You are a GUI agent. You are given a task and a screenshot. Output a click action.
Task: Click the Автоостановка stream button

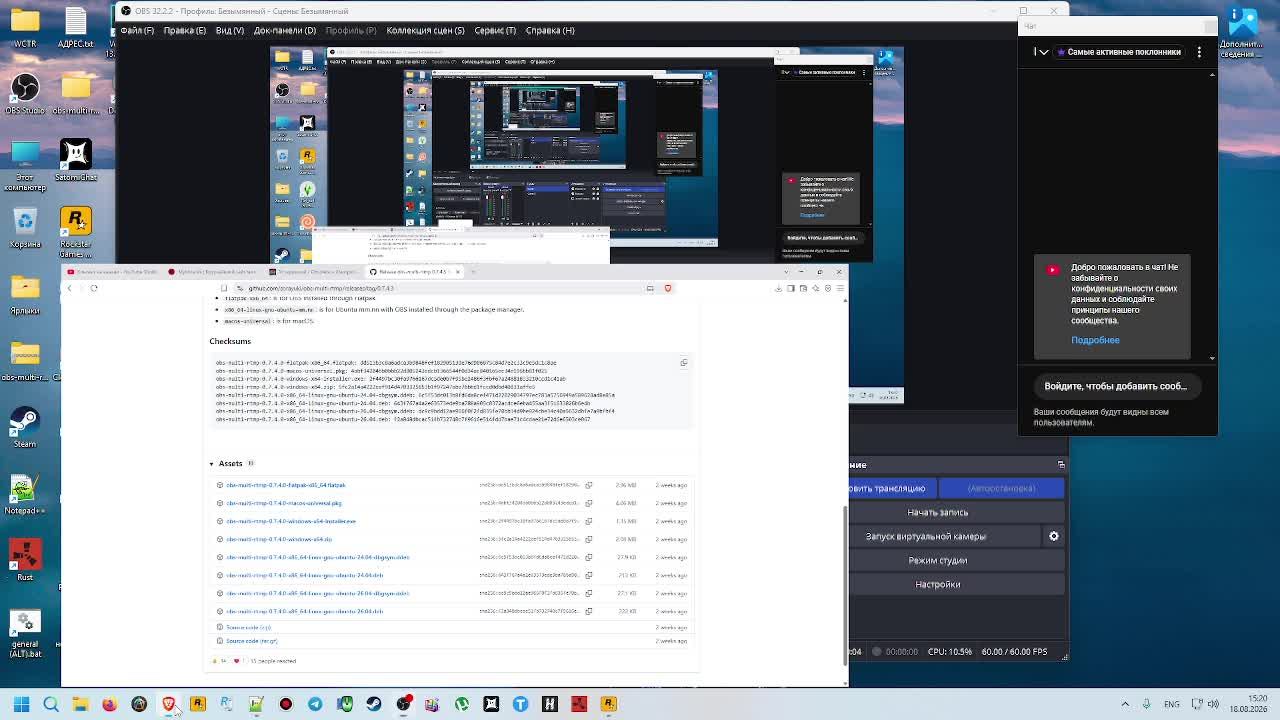pos(1000,489)
